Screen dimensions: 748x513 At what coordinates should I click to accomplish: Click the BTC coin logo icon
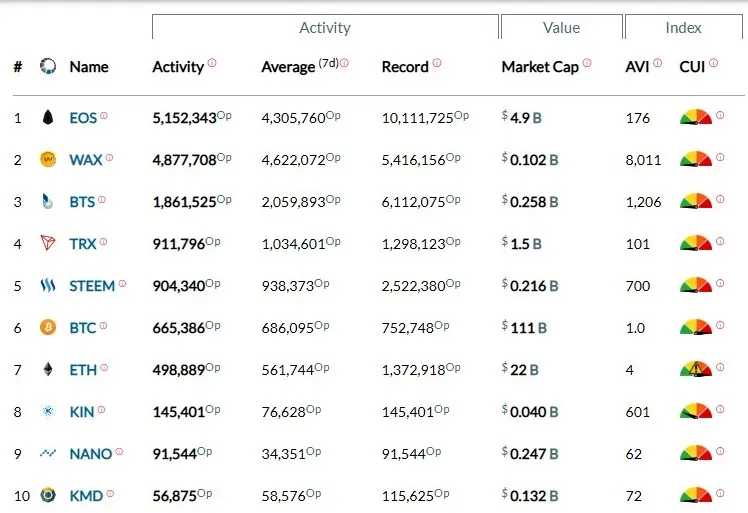coord(48,327)
